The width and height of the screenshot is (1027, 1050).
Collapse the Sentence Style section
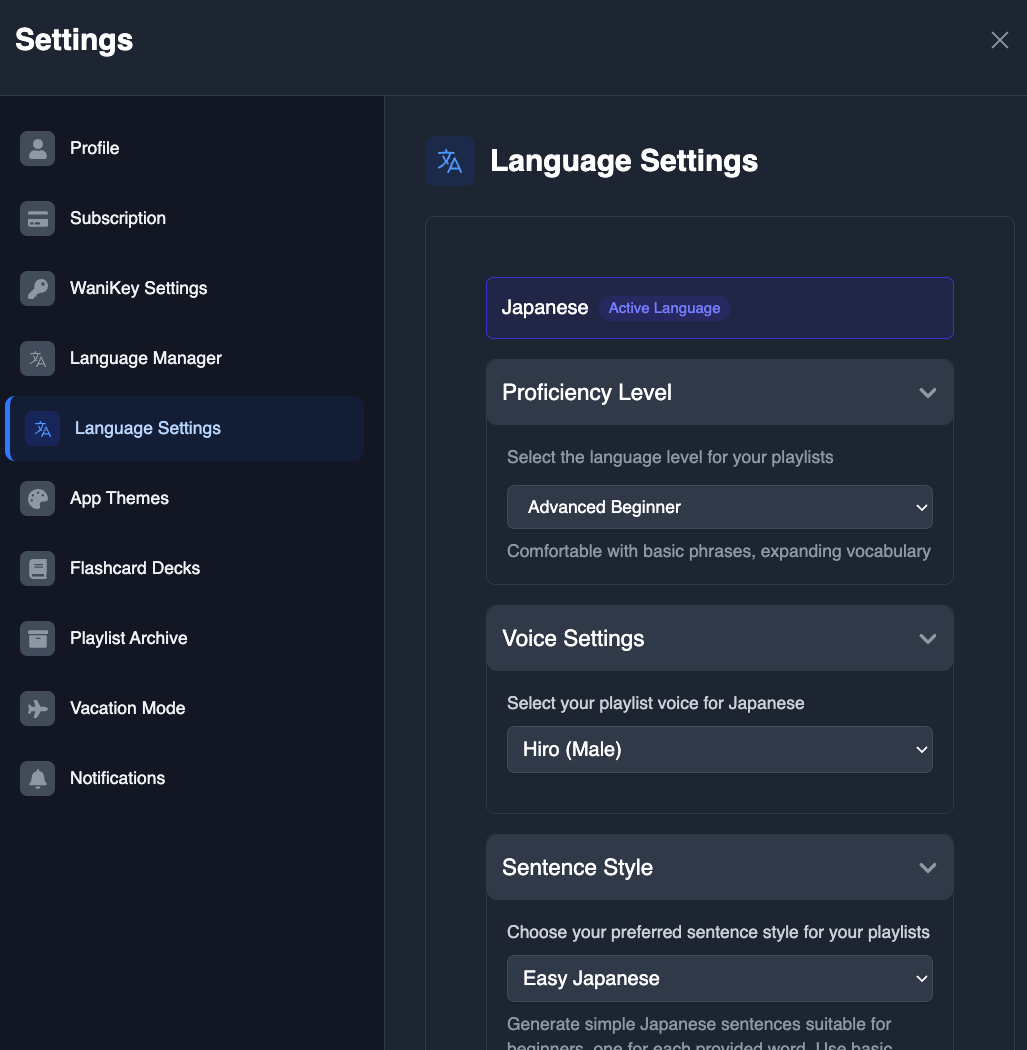927,868
